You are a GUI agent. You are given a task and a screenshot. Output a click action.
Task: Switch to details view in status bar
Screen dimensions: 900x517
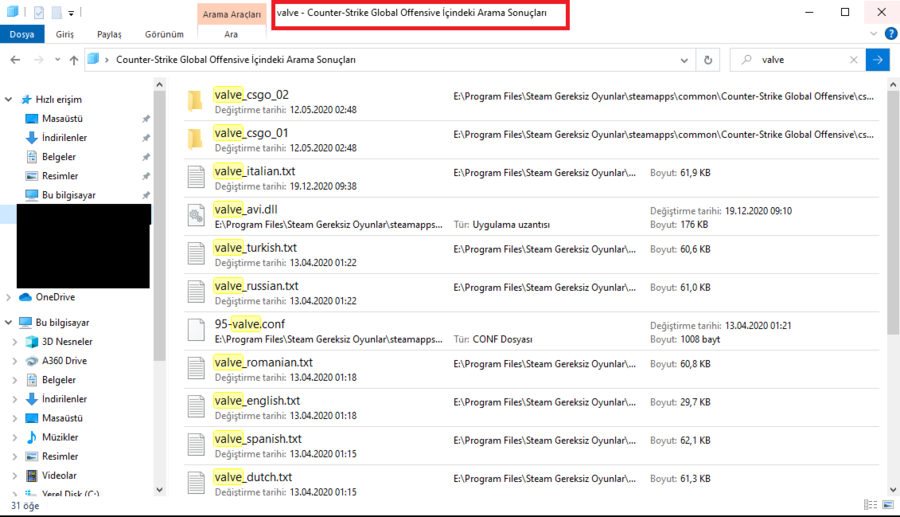(871, 505)
